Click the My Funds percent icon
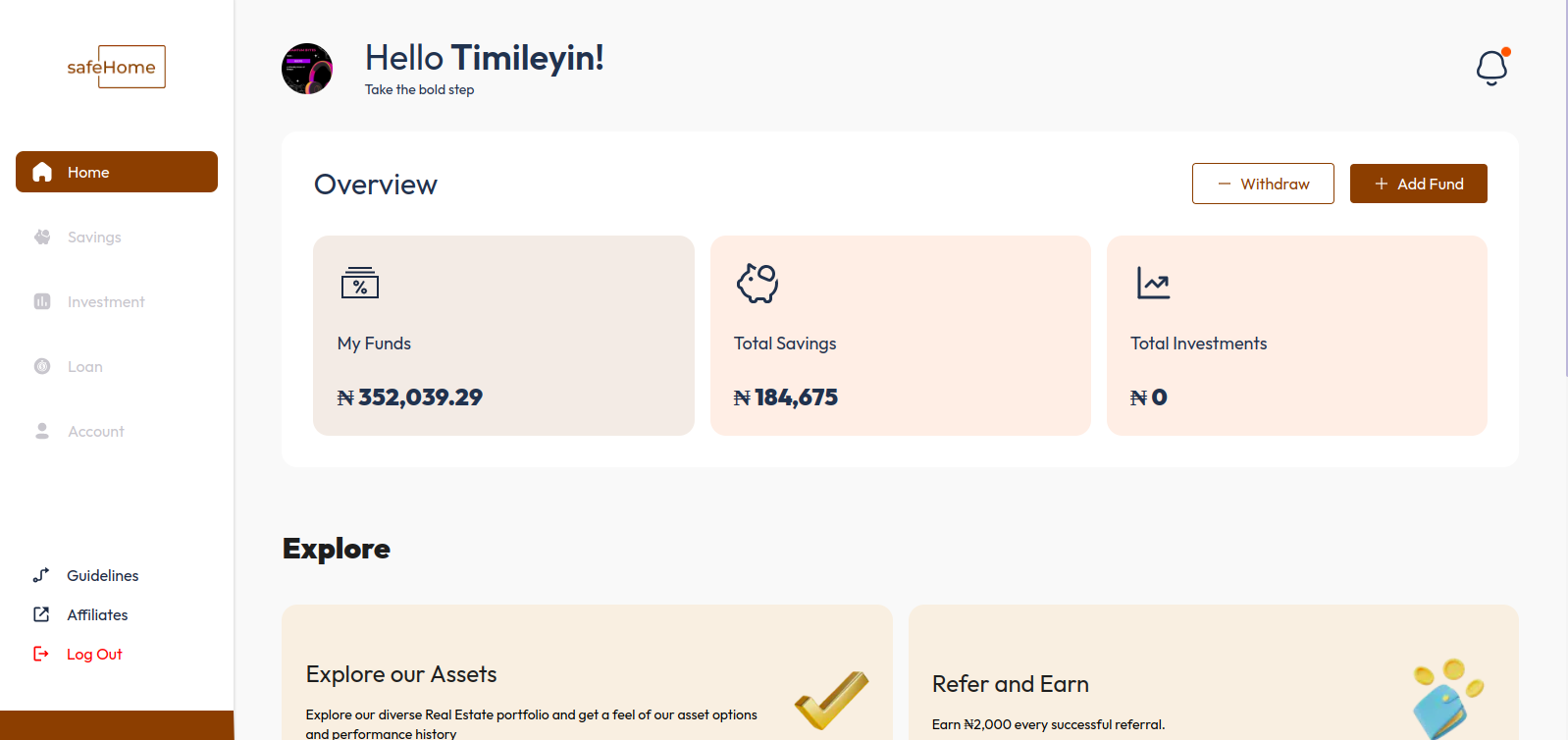The width and height of the screenshot is (1568, 740). [x=359, y=283]
